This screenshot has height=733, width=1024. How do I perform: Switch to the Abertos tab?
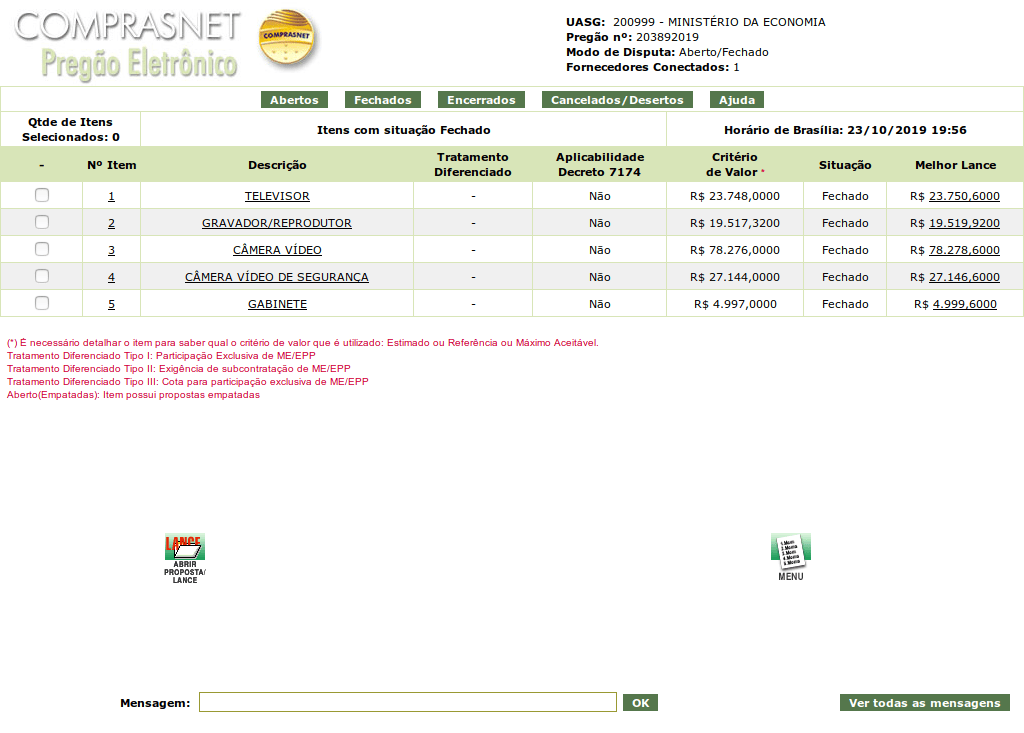pos(294,100)
